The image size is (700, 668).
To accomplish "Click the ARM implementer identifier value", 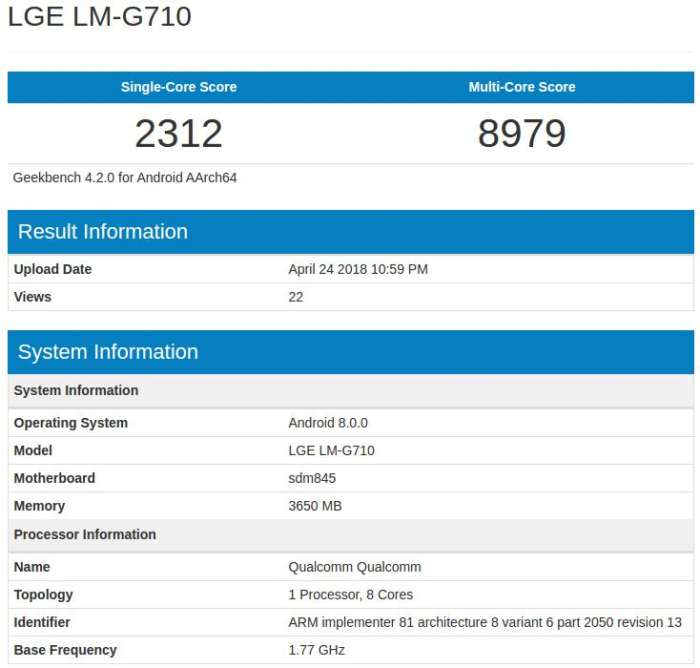I will 484,622.
